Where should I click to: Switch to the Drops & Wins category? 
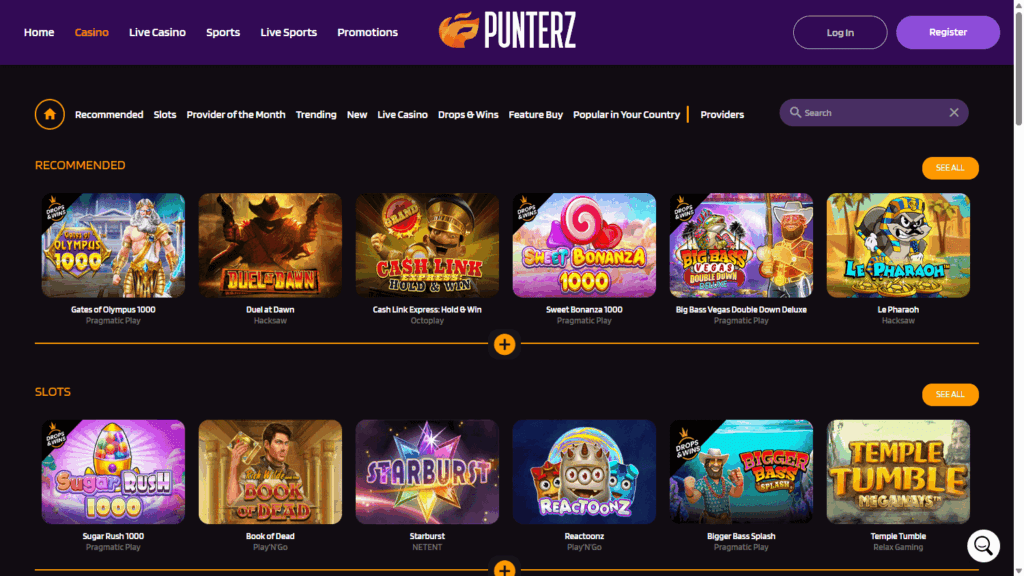coord(468,114)
